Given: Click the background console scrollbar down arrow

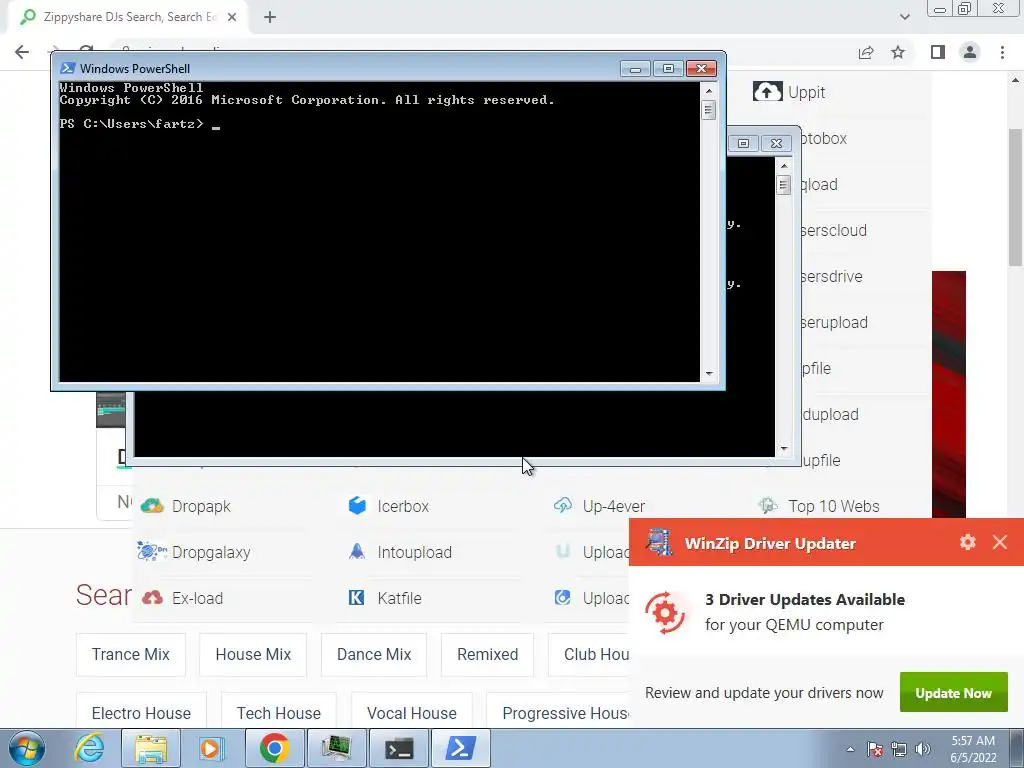Looking at the screenshot, I should click(784, 449).
